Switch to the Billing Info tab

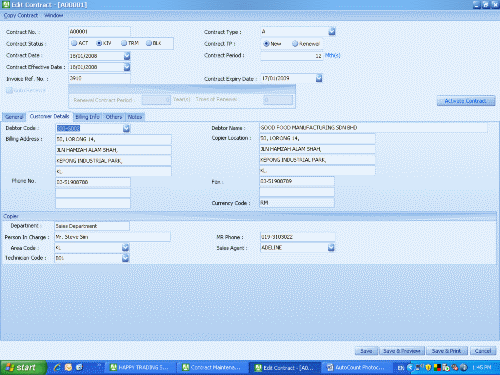click(x=87, y=117)
